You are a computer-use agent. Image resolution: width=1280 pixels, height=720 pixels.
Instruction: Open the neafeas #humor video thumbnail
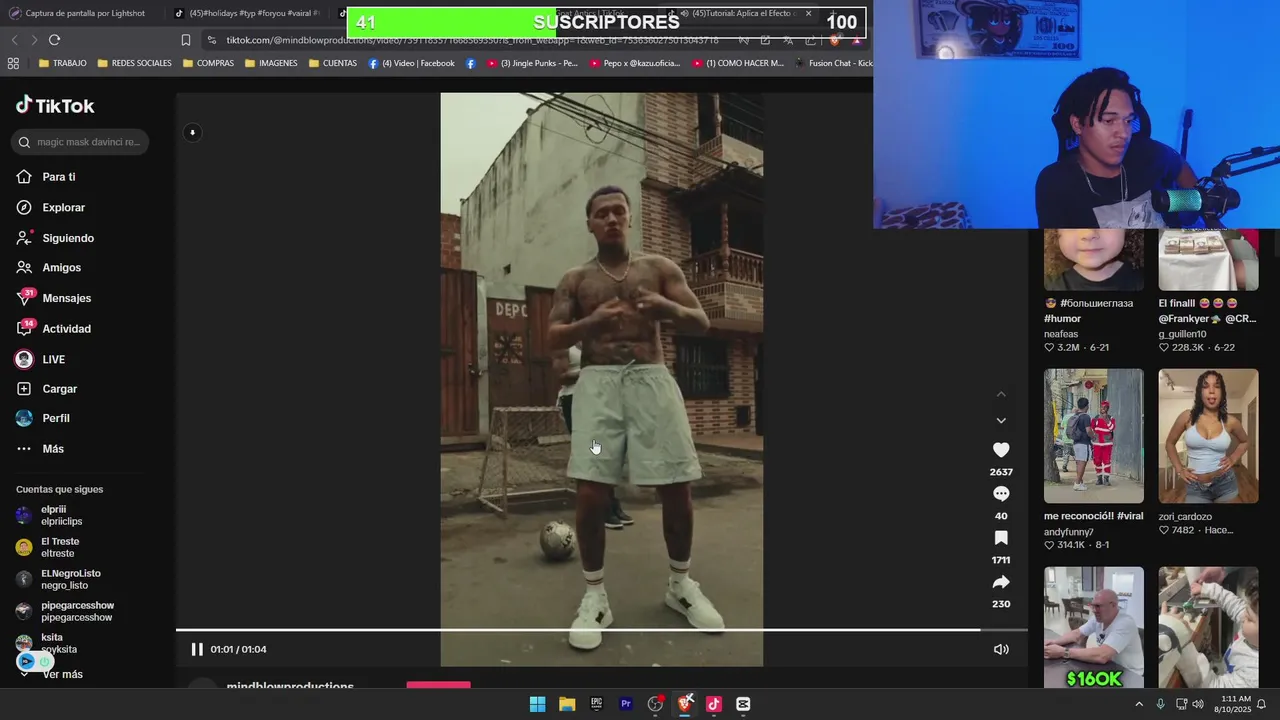1094,260
